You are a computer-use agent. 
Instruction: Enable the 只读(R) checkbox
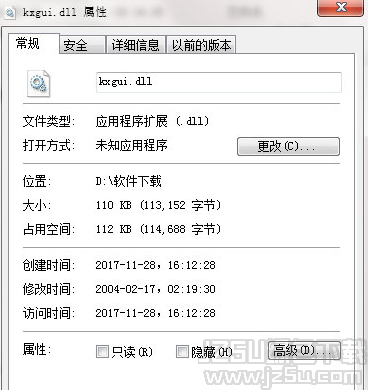click(x=102, y=351)
